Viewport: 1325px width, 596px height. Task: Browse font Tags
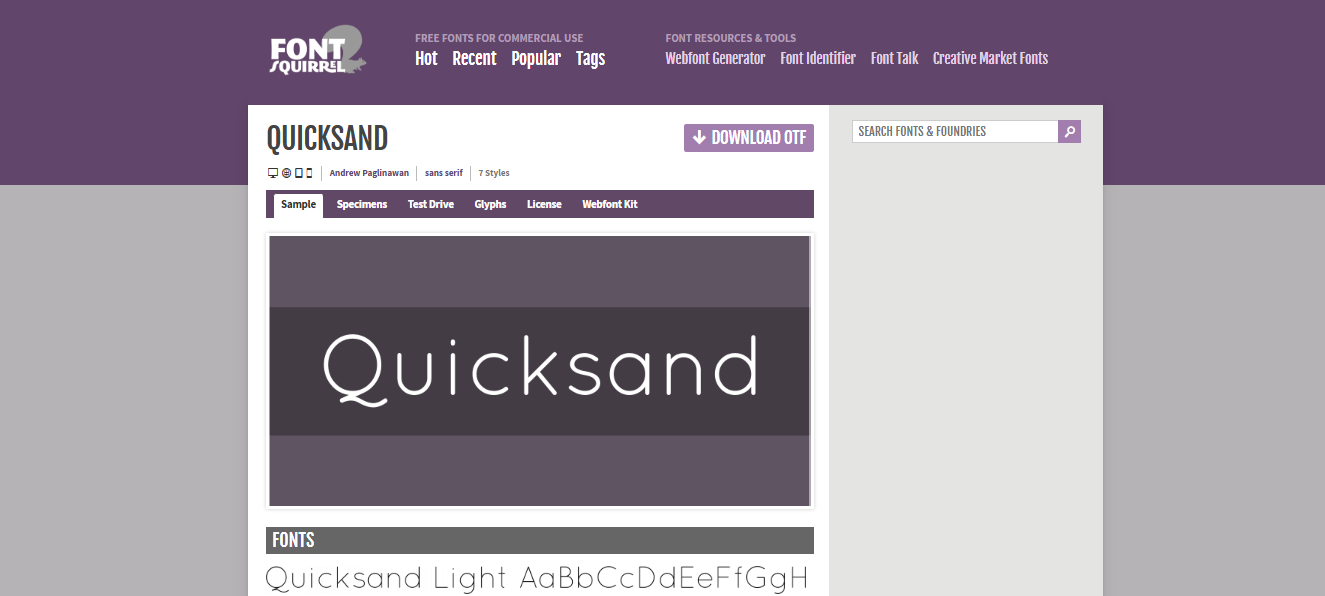(x=590, y=58)
